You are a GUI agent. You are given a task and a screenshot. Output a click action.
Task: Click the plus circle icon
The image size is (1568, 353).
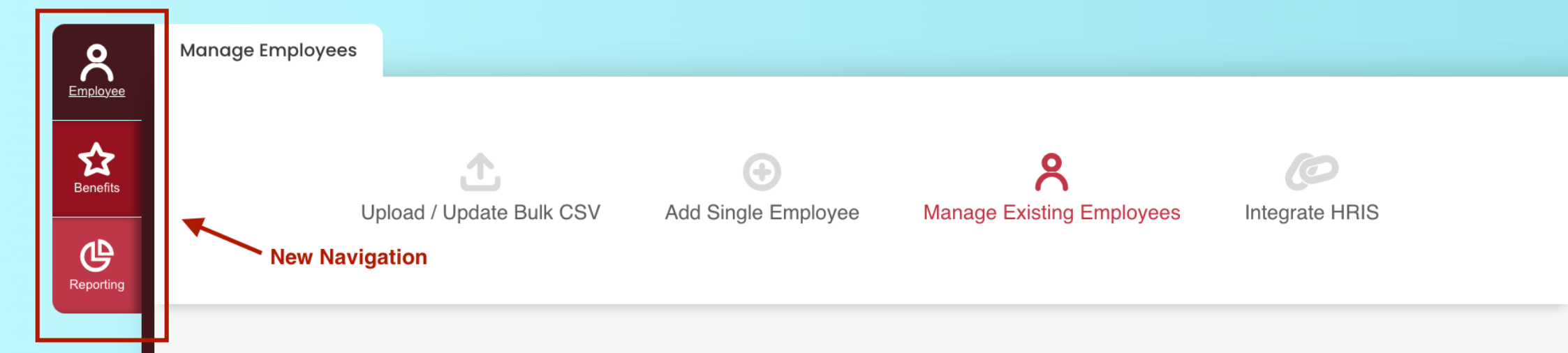point(762,172)
